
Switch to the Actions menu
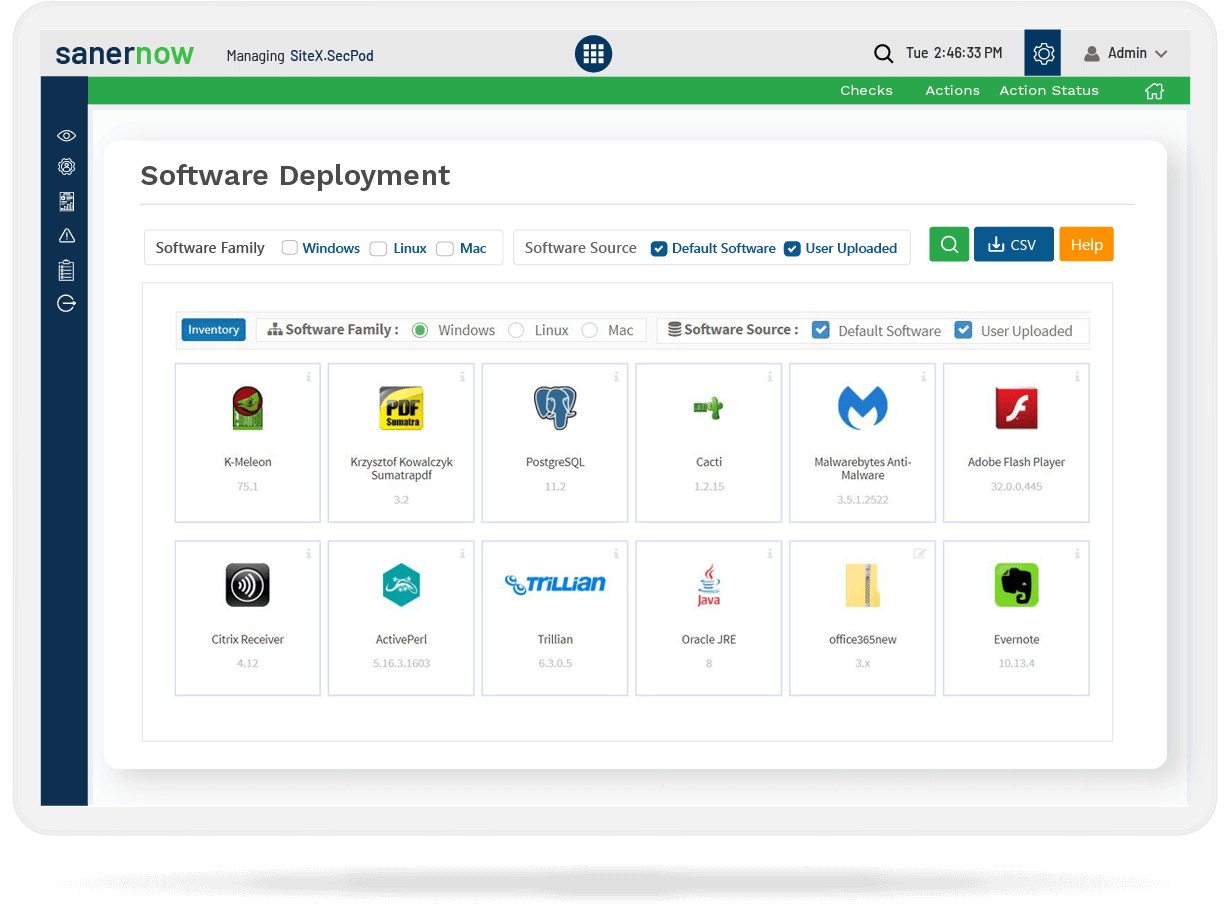coord(951,90)
